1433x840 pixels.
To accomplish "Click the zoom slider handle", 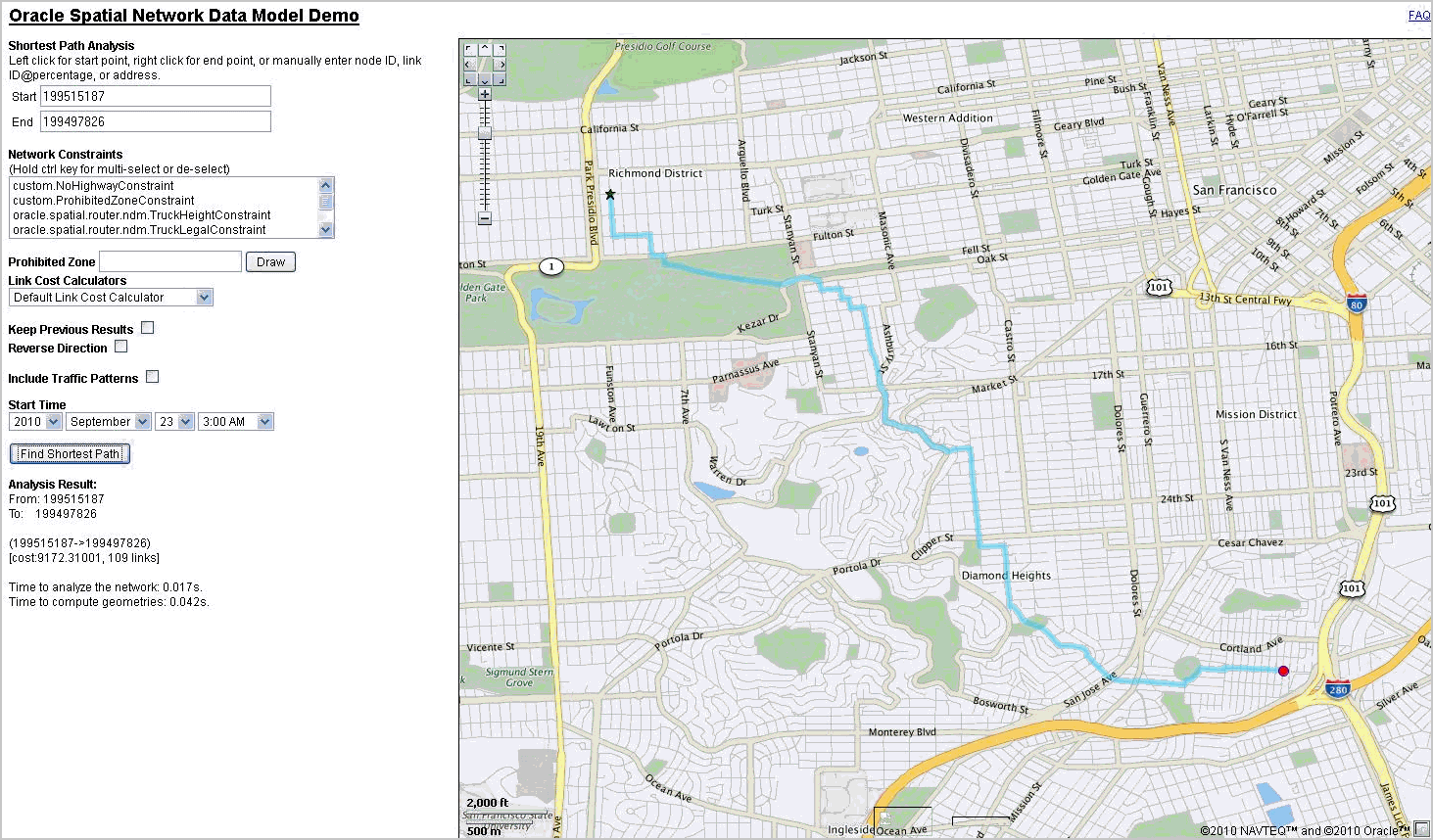I will click(484, 133).
